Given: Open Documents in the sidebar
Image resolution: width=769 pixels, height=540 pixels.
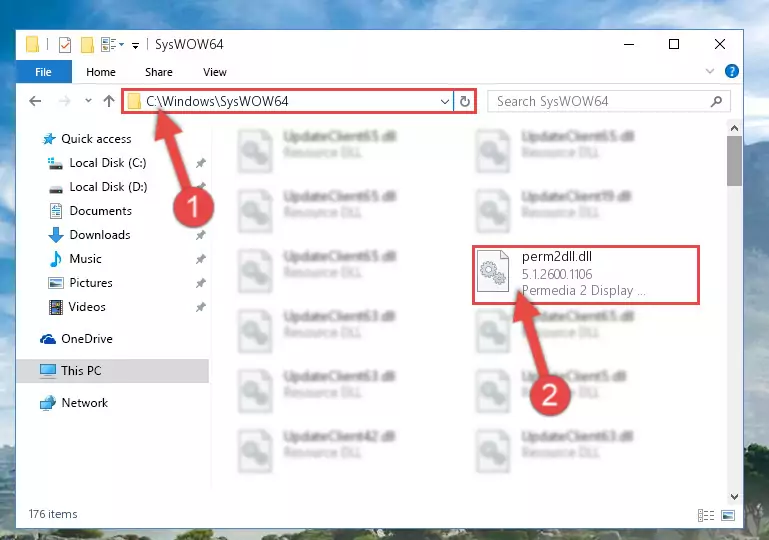Looking at the screenshot, I should [101, 211].
